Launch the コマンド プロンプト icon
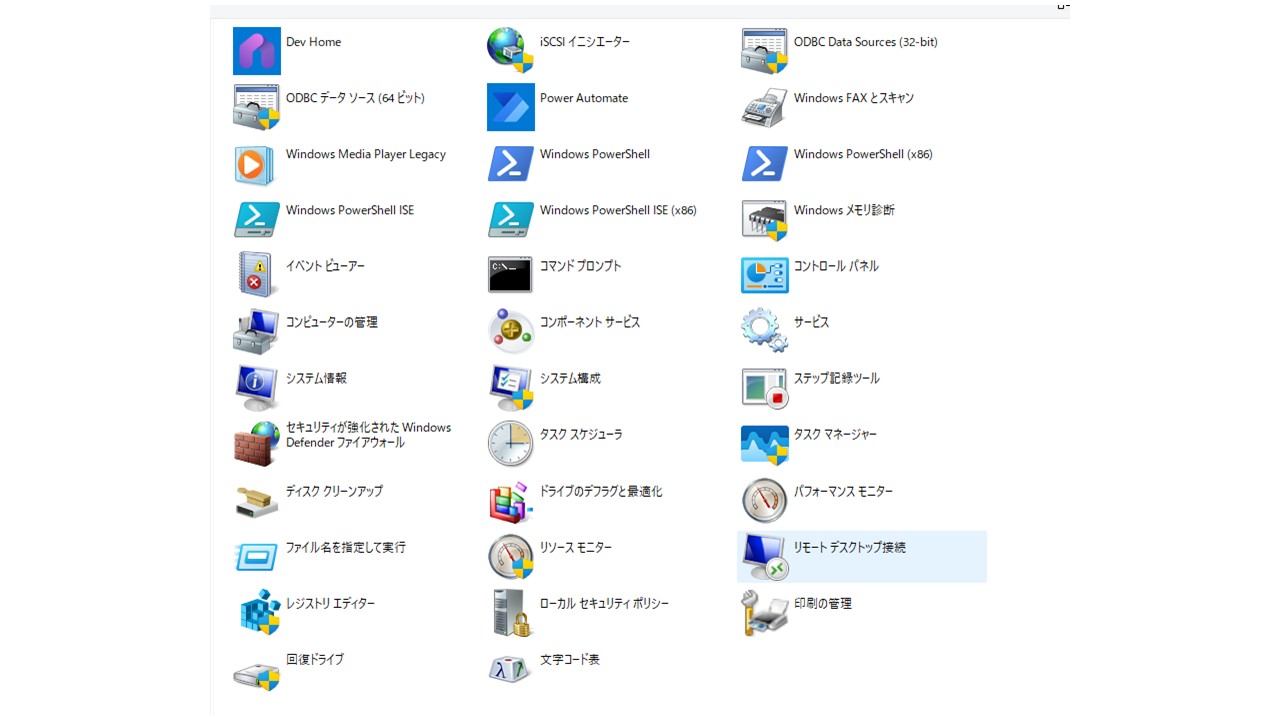 (511, 275)
